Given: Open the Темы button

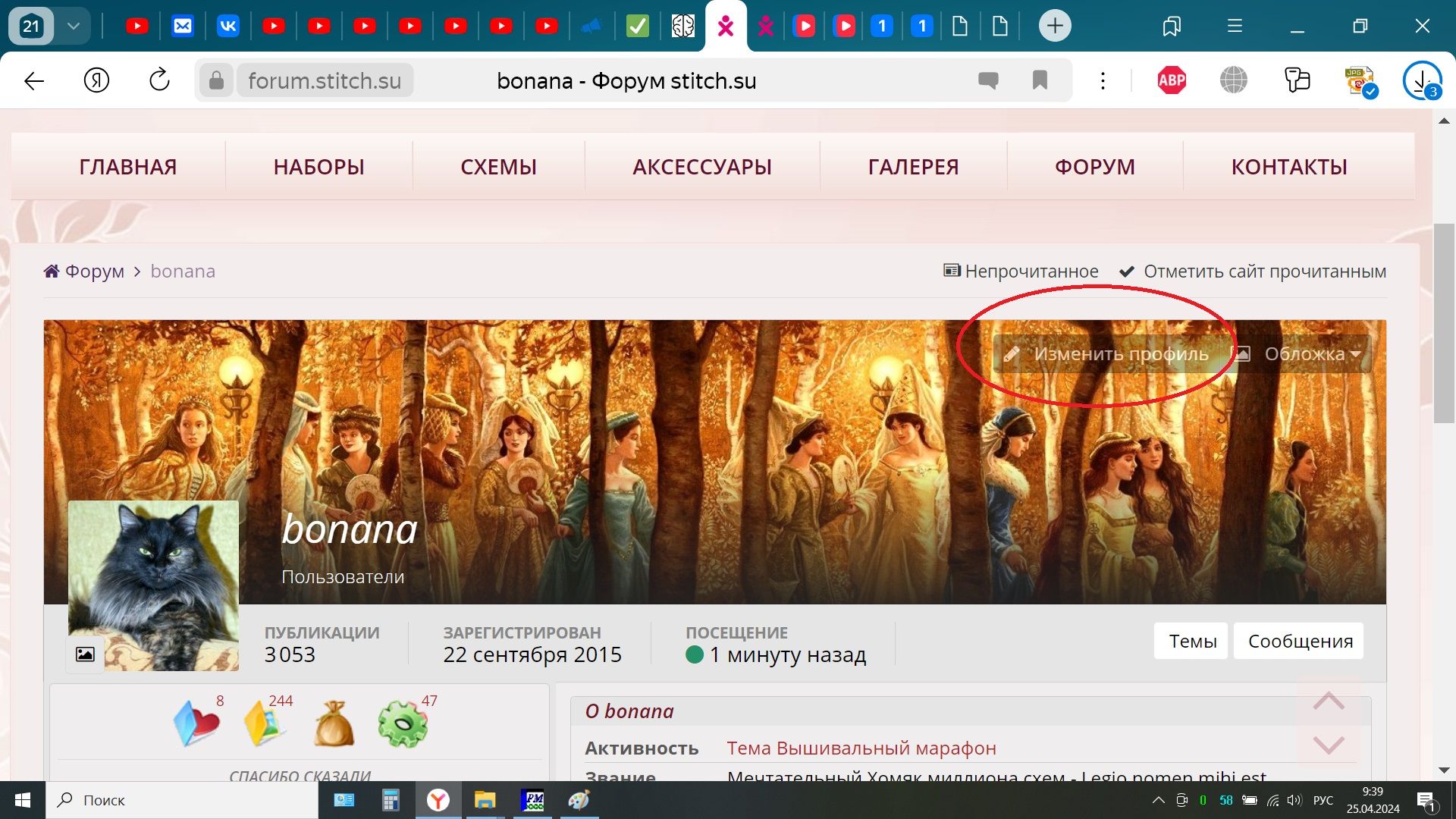Looking at the screenshot, I should click(x=1191, y=642).
